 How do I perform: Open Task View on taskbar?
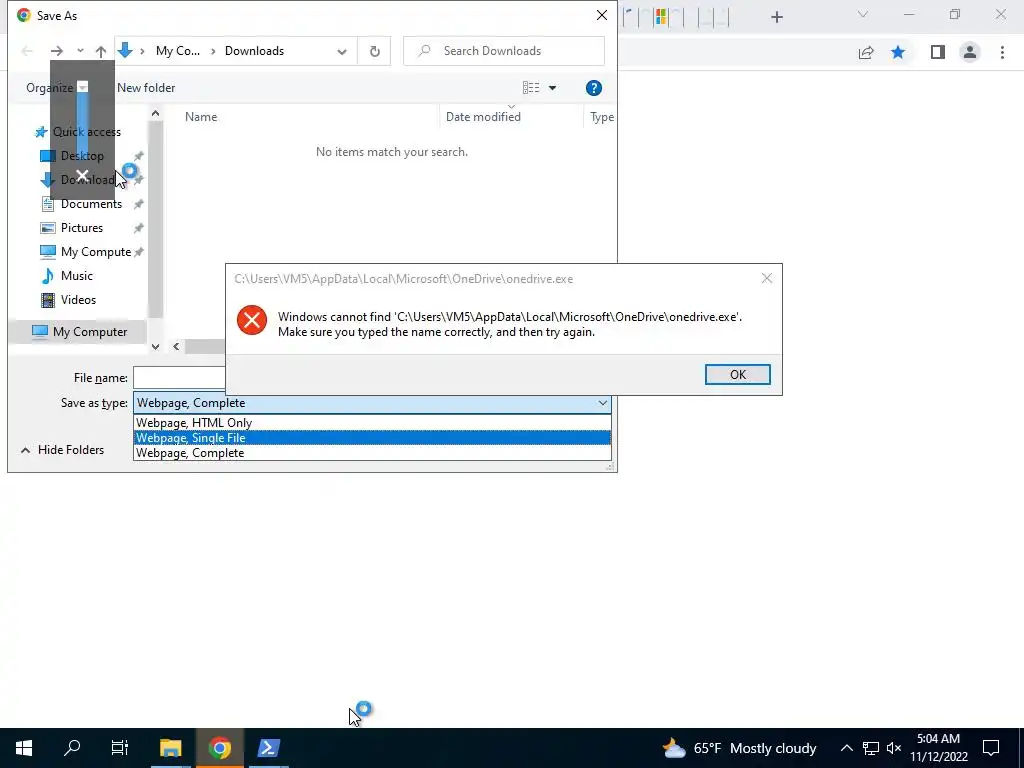tap(120, 748)
